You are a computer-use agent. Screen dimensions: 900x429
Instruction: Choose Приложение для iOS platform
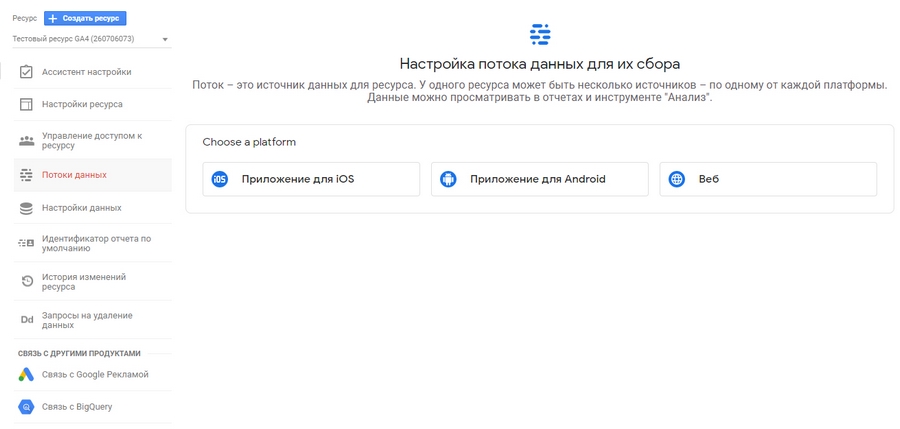click(x=311, y=179)
